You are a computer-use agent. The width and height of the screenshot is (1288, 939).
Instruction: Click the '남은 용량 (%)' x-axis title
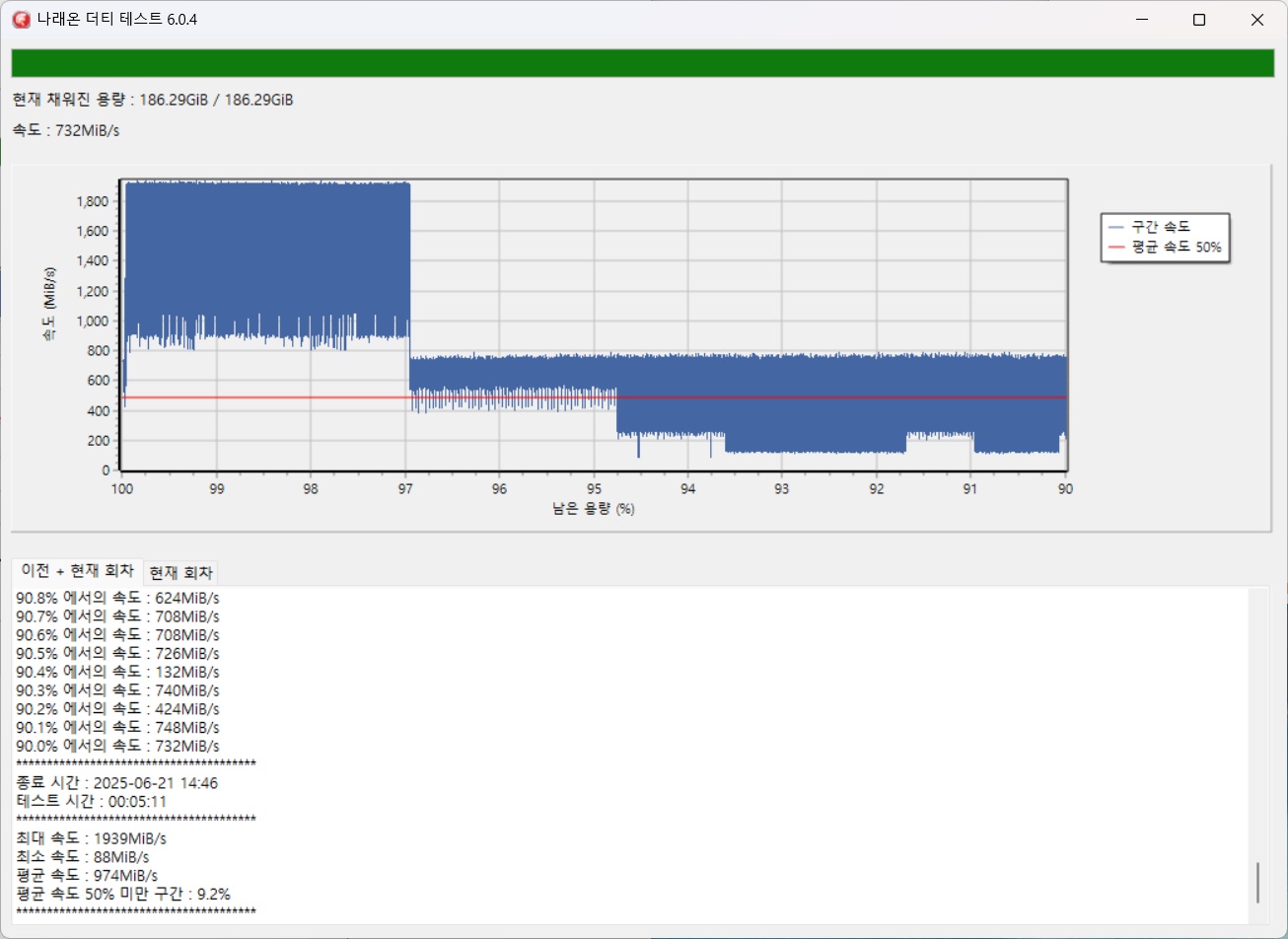(593, 509)
